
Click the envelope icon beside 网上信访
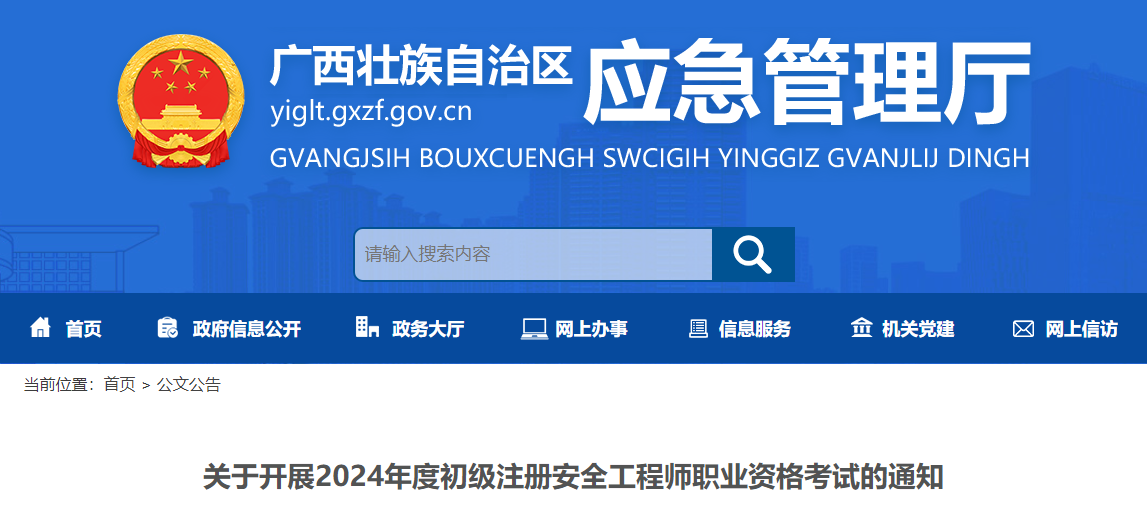coord(1023,329)
